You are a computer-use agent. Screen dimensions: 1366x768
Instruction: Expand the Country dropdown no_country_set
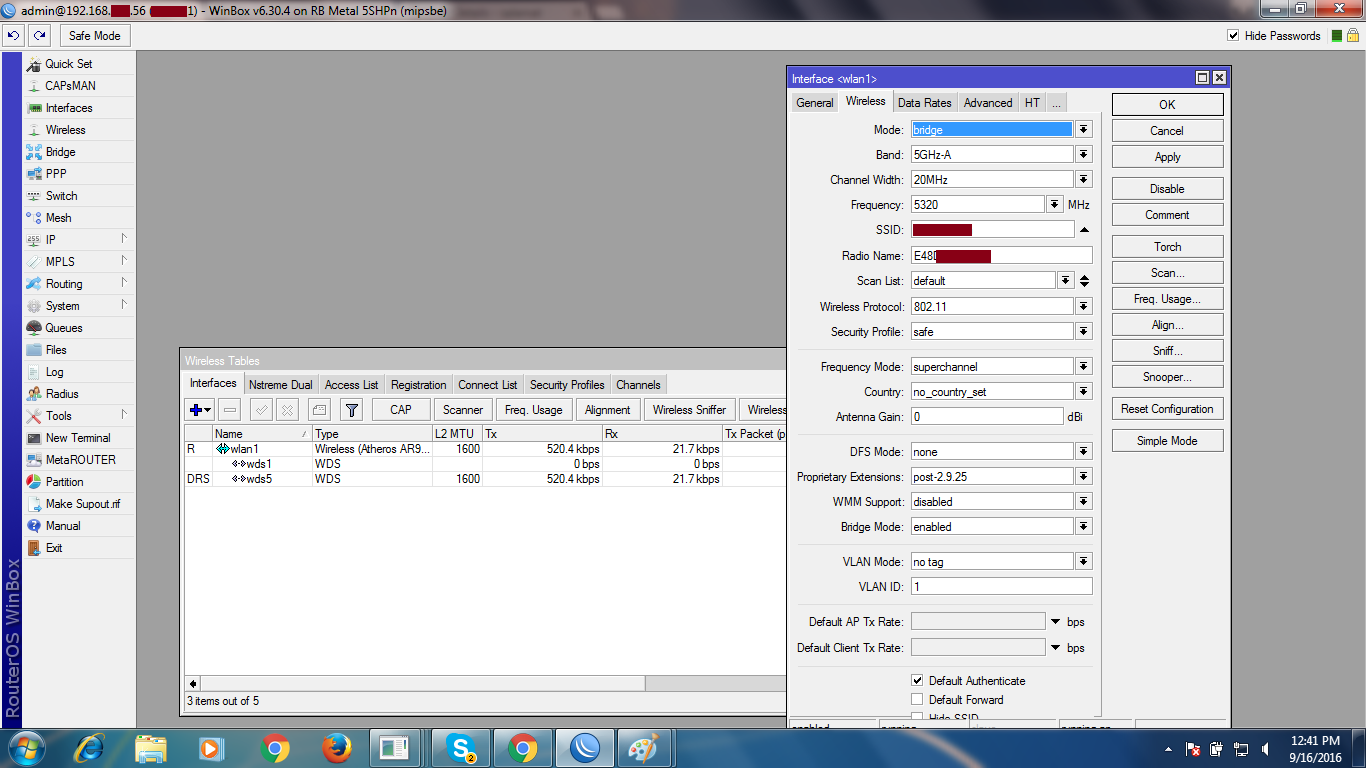point(1083,391)
